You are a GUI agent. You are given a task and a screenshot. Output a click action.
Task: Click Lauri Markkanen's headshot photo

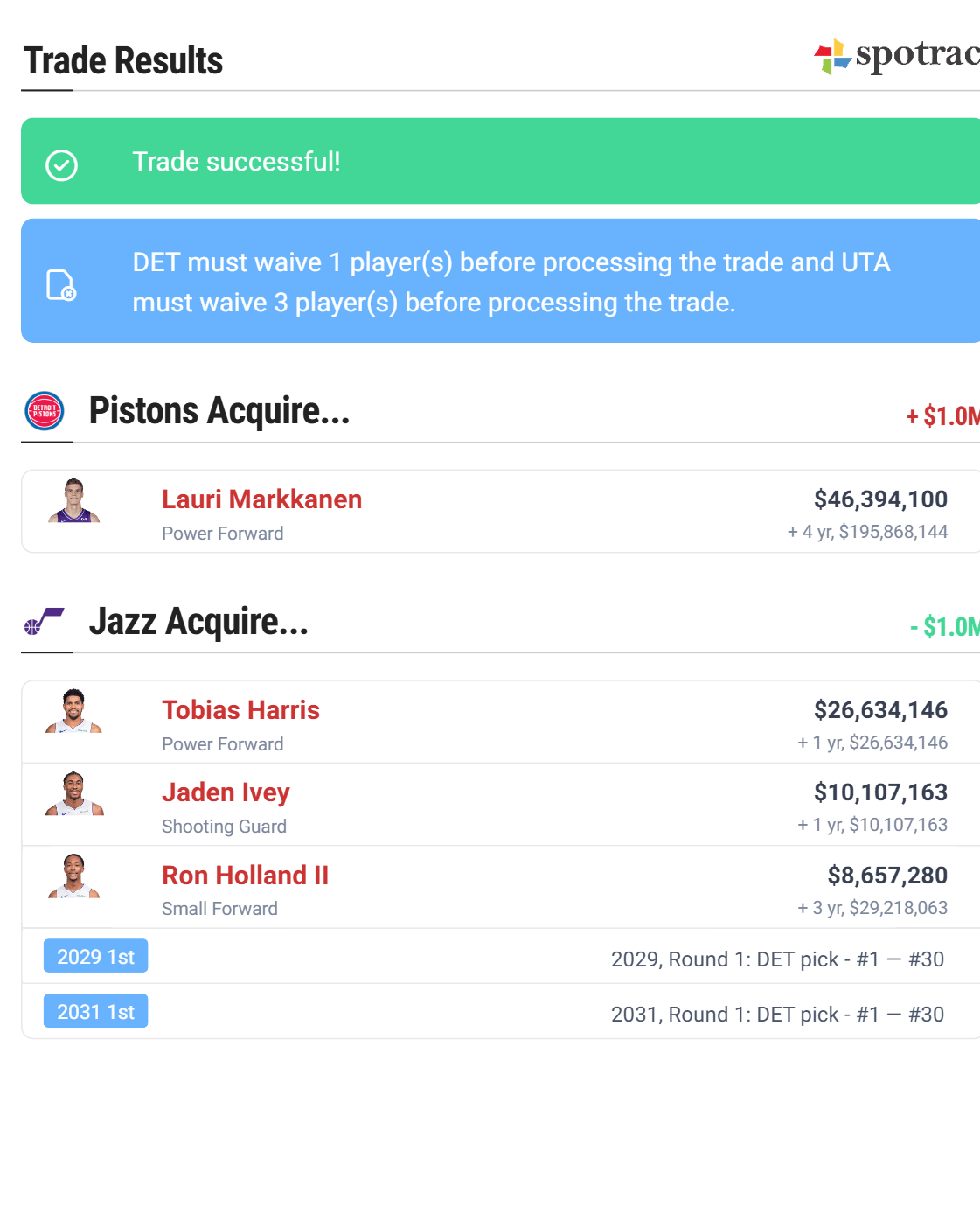tap(74, 501)
